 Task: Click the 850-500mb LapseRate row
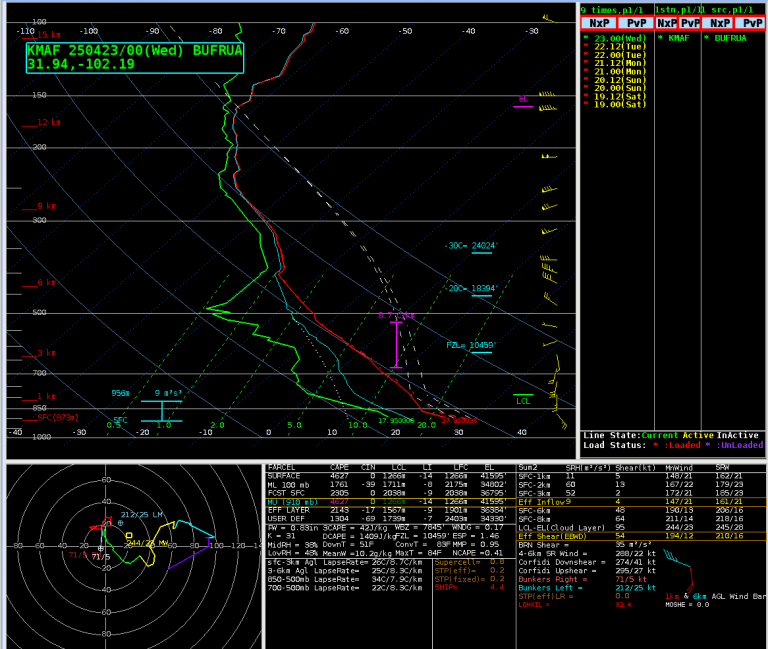[x=345, y=579]
